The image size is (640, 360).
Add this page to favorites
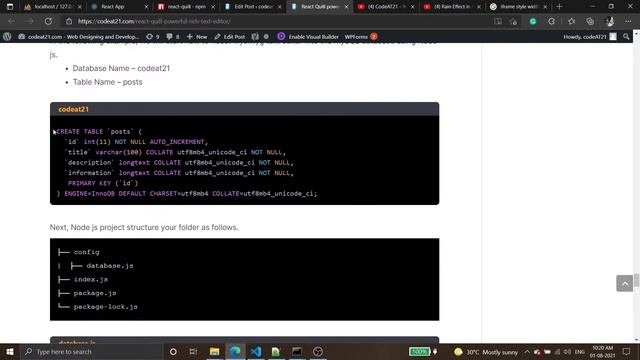(513, 21)
